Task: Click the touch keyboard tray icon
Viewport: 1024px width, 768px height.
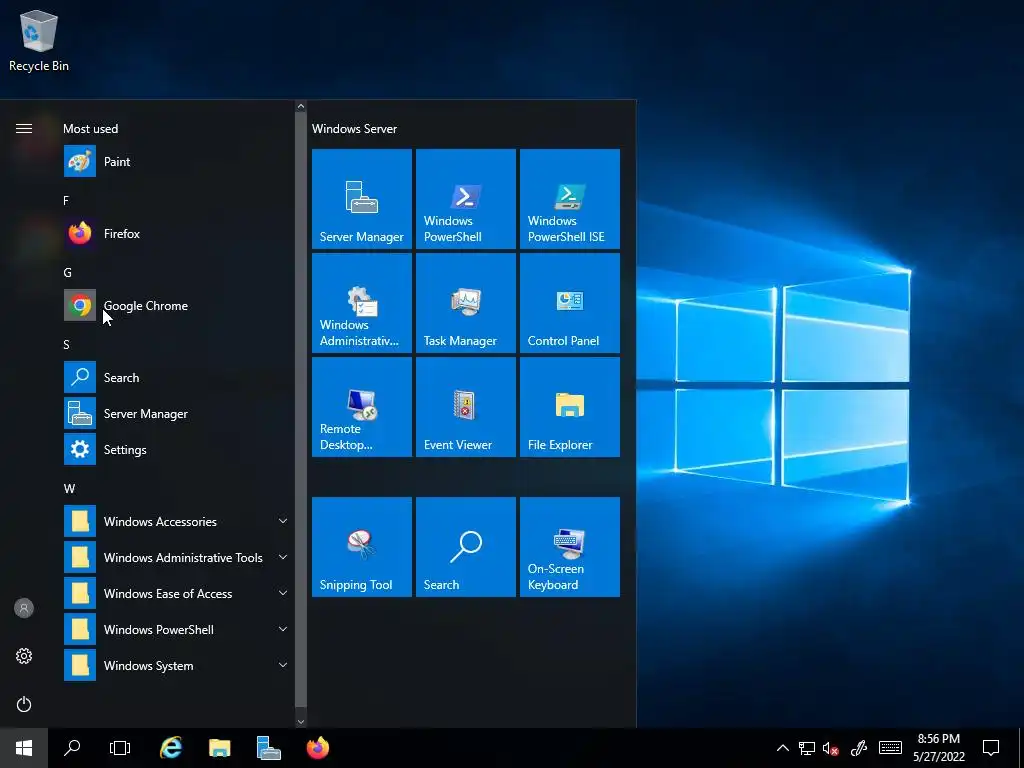Action: (x=890, y=748)
